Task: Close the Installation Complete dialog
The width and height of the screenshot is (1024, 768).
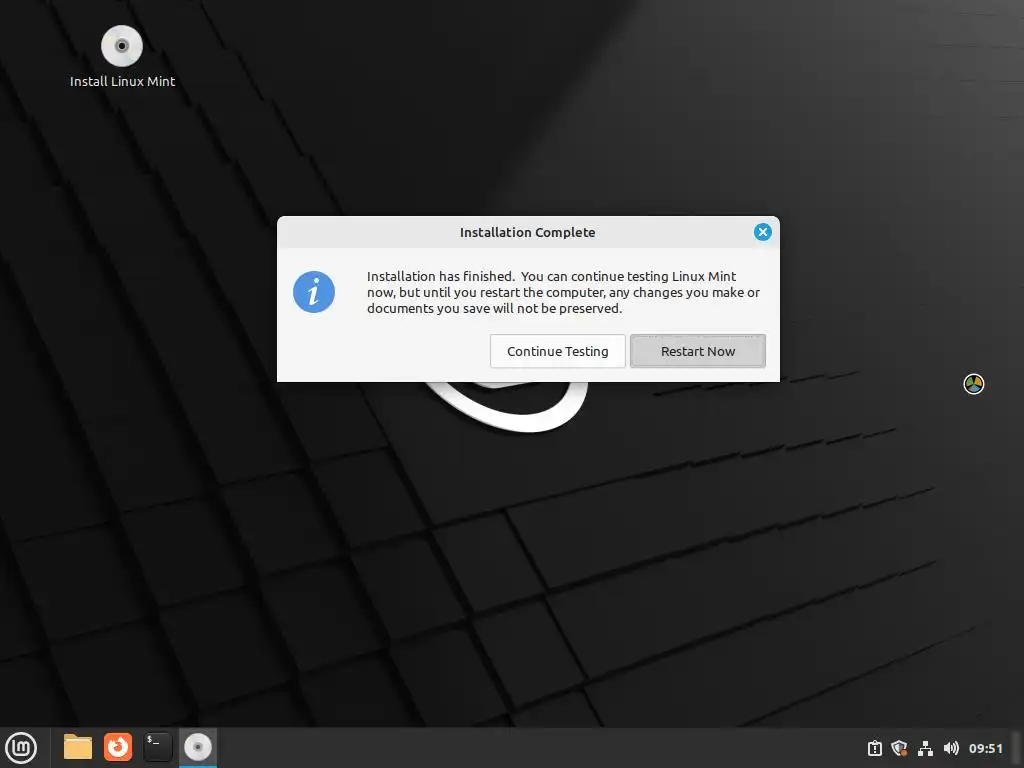Action: (762, 232)
